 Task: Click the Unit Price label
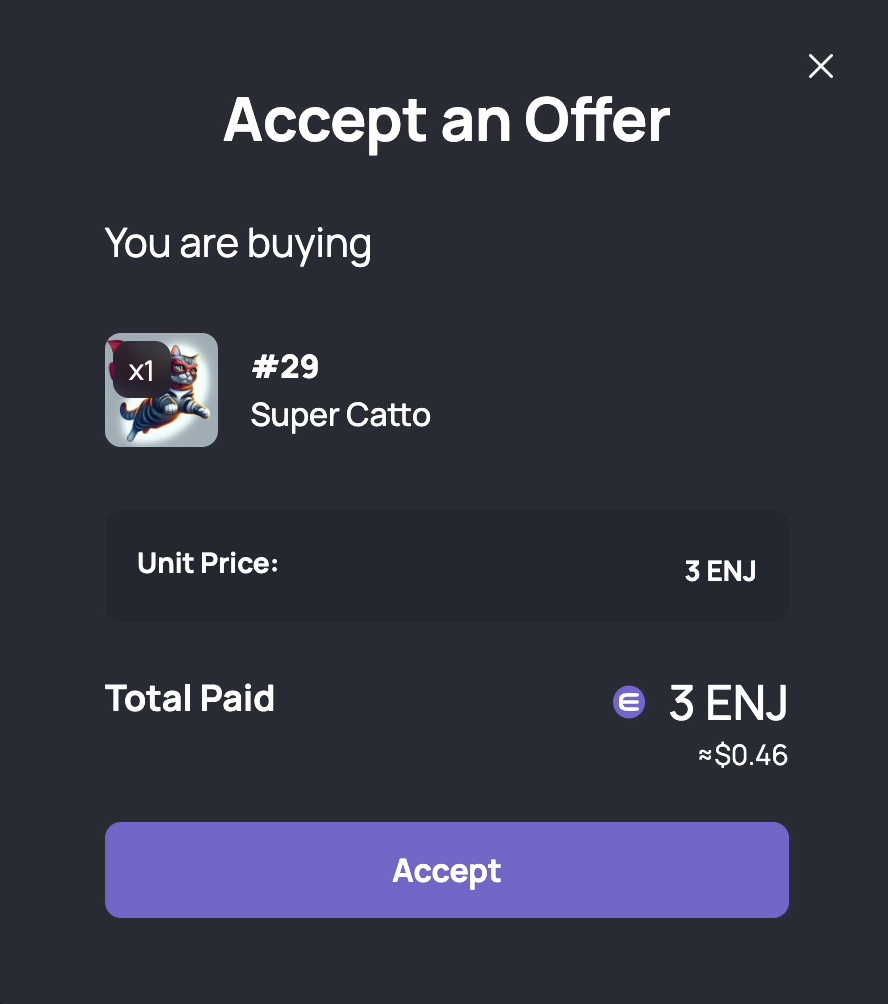(x=207, y=563)
